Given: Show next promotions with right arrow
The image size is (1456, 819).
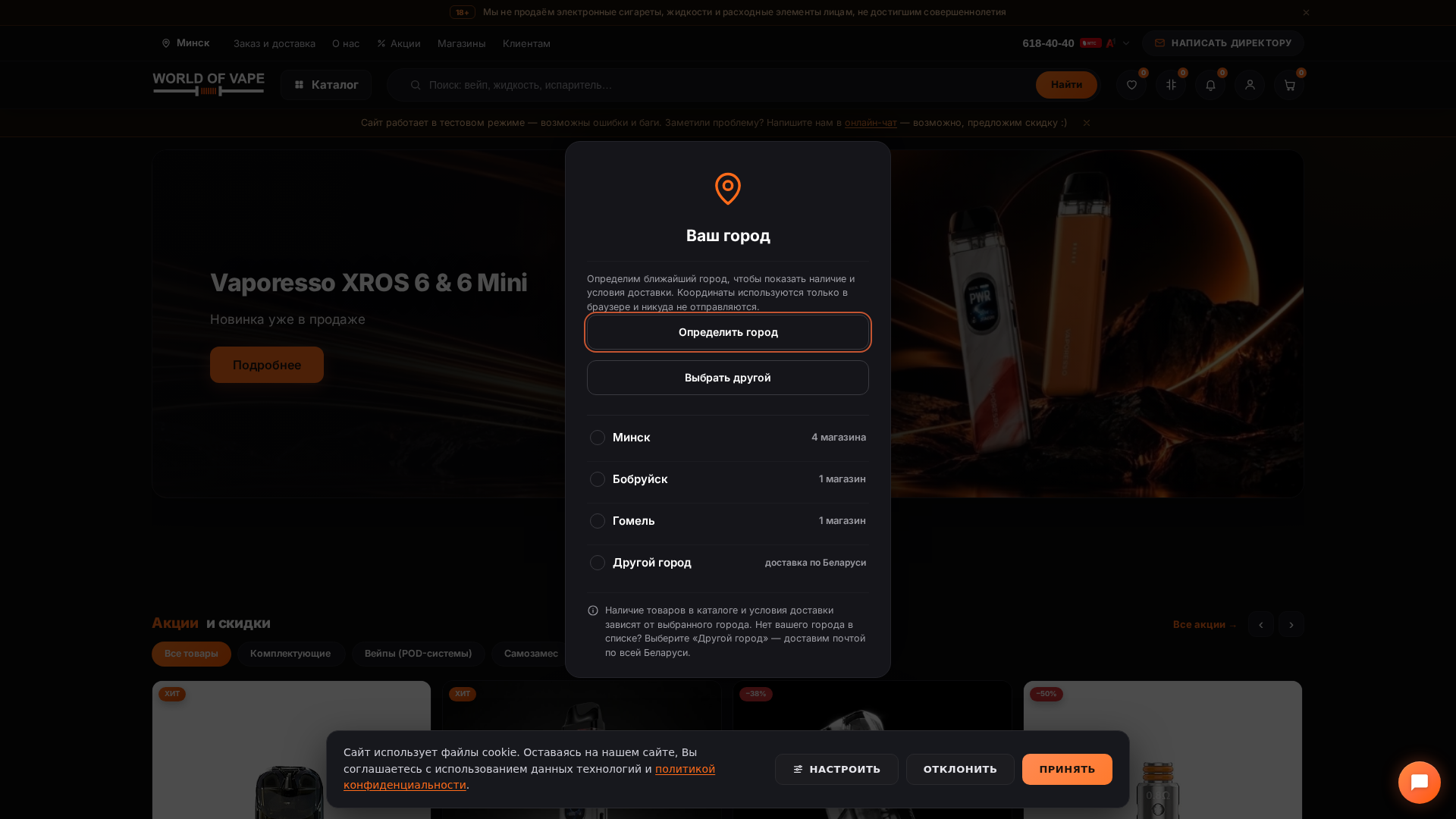Looking at the screenshot, I should point(1291,624).
